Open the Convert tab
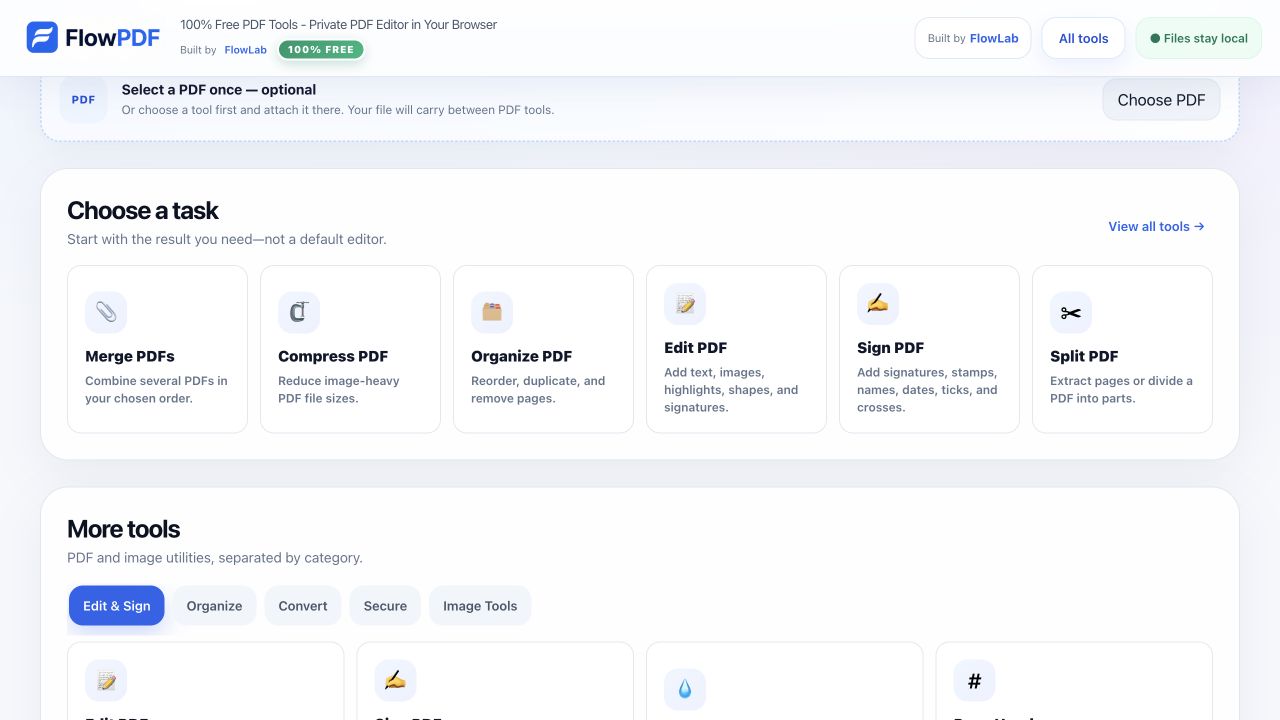The width and height of the screenshot is (1280, 720). 303,606
